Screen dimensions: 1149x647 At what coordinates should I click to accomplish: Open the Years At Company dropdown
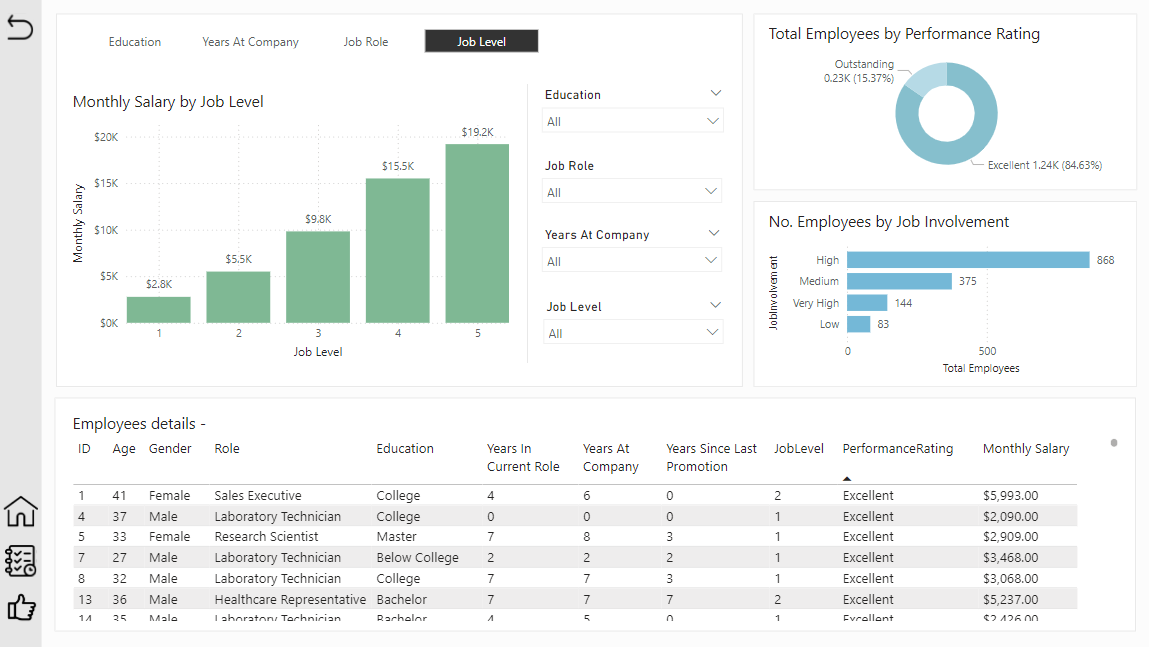(x=632, y=261)
